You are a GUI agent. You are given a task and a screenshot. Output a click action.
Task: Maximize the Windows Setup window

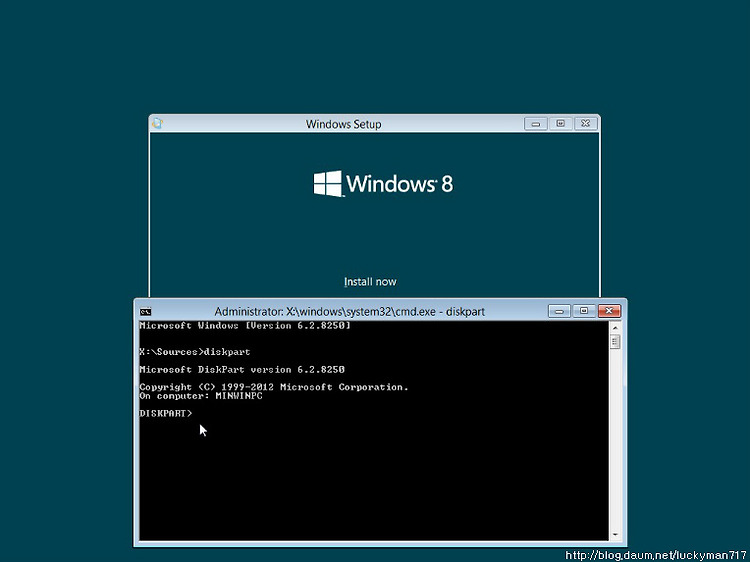pyautogui.click(x=561, y=124)
